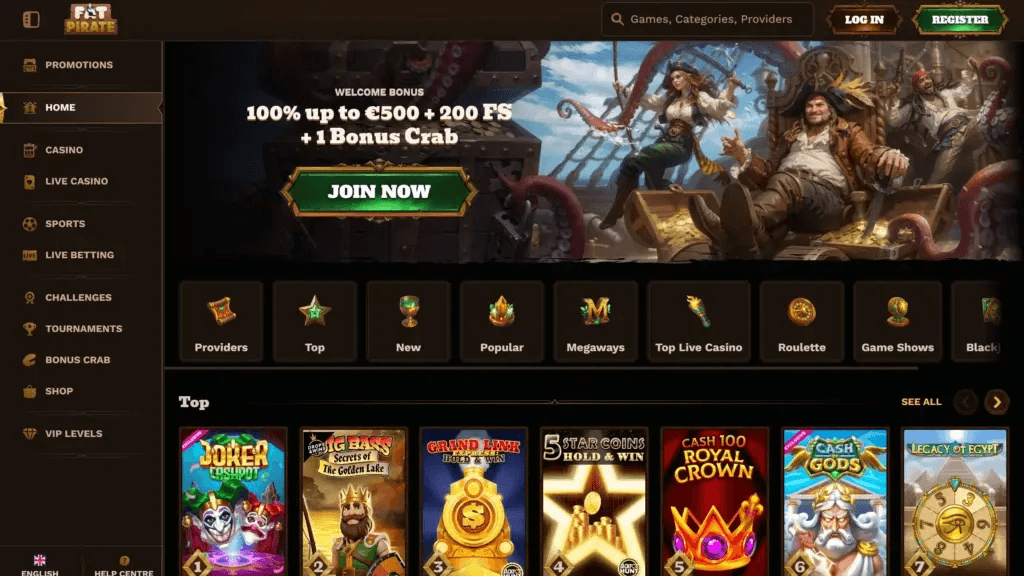Open the New goblet category icon
The height and width of the screenshot is (576, 1024).
(408, 312)
